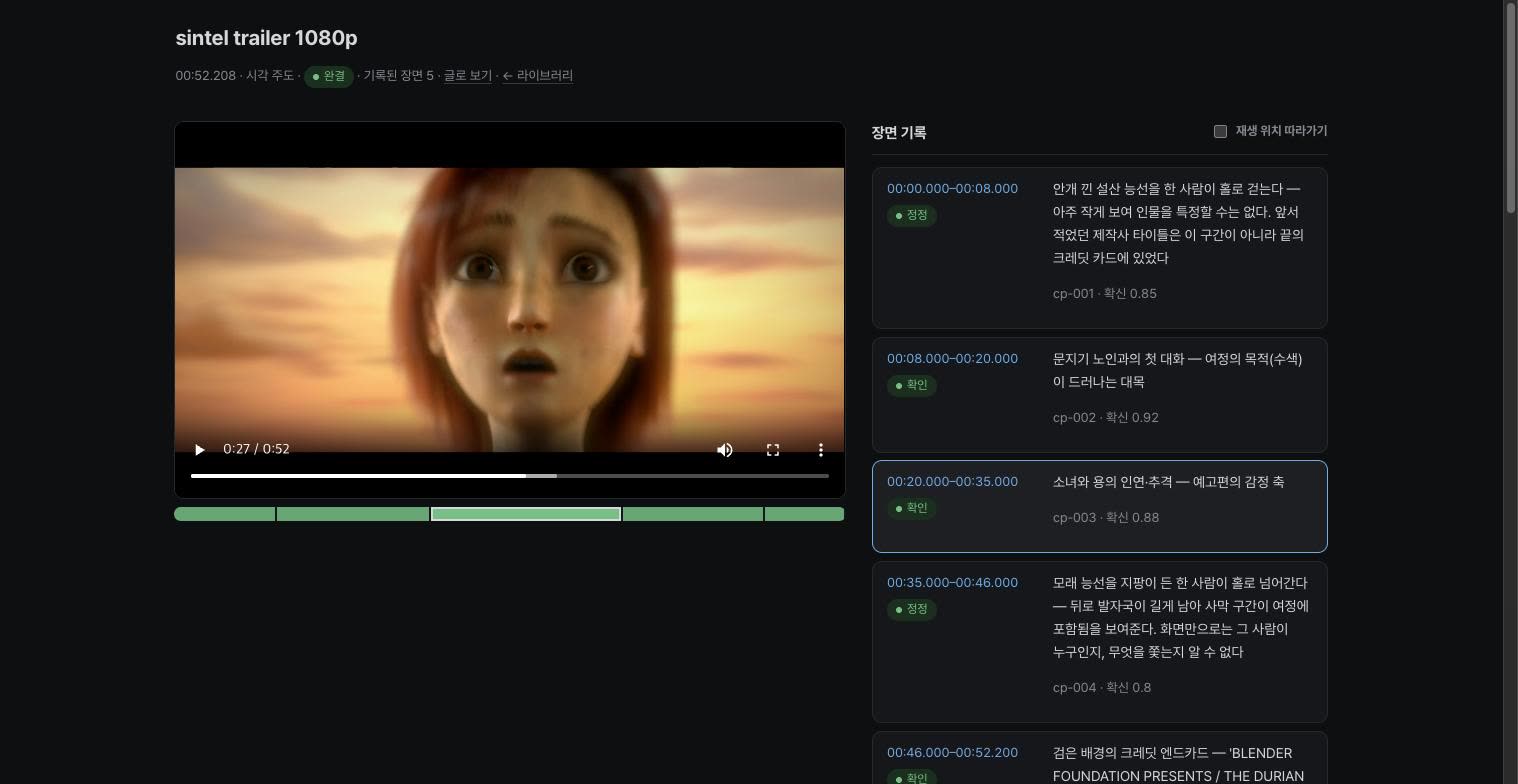
Task: Click the 0:27 / 0:52 time display
Action: (256, 449)
